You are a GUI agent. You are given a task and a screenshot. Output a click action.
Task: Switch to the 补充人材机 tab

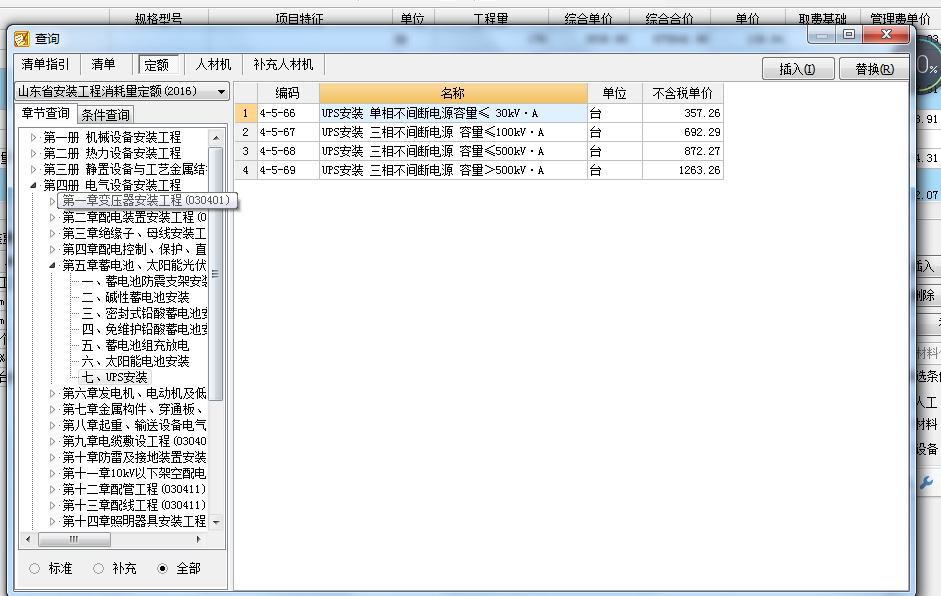pyautogui.click(x=283, y=64)
